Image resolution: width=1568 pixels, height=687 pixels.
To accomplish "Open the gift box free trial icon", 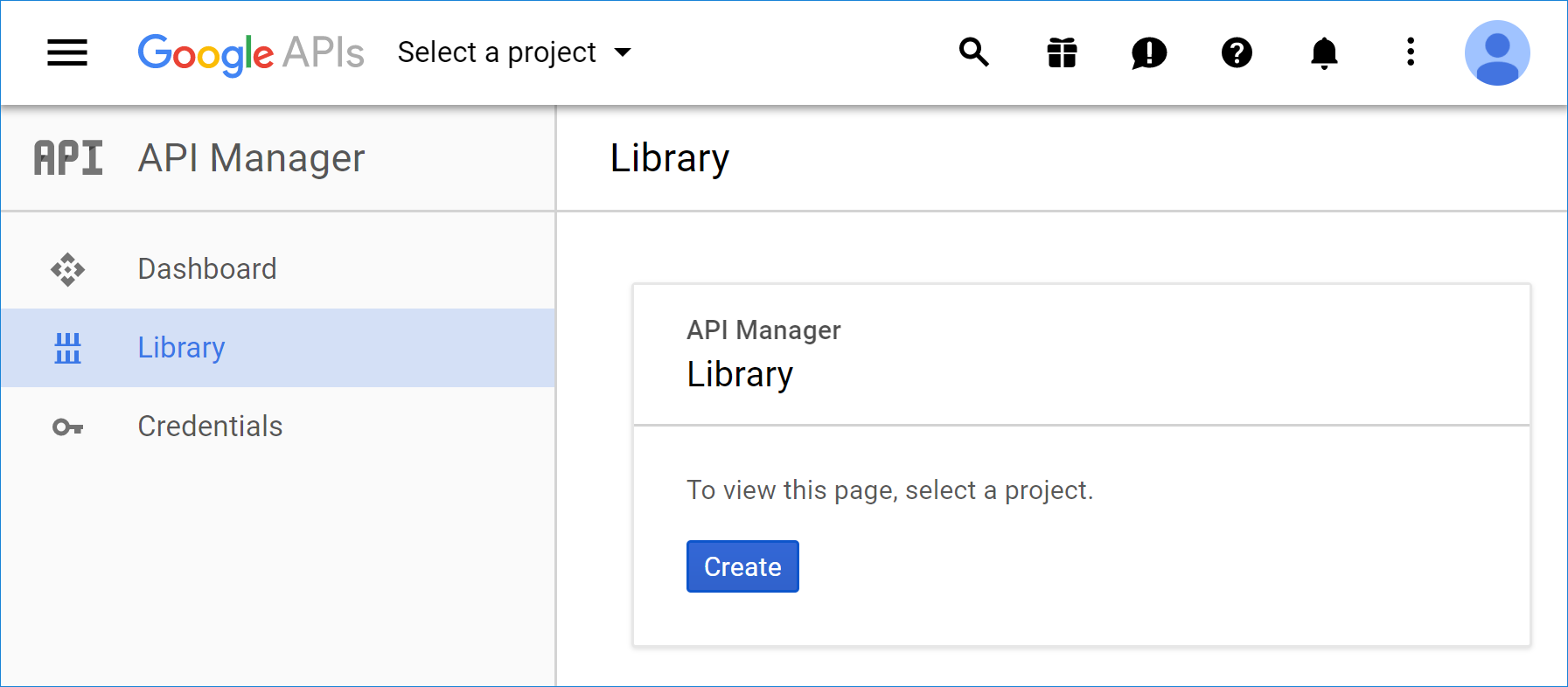I will (x=1062, y=52).
